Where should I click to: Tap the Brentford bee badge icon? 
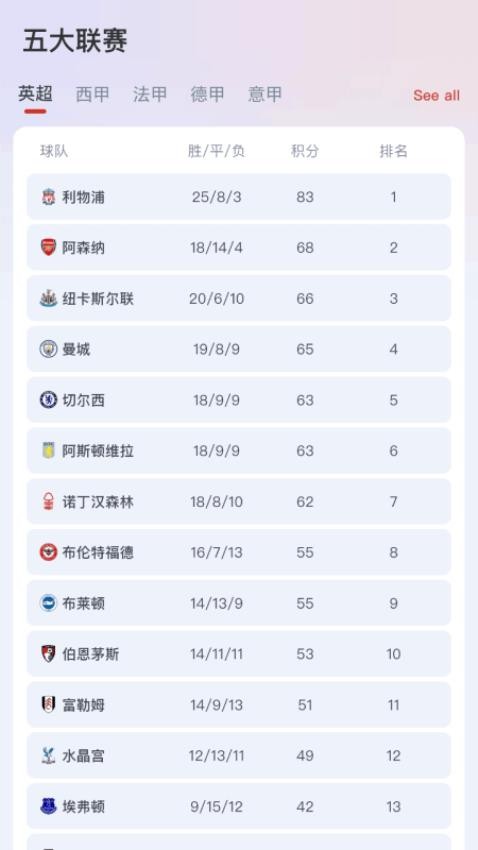coord(48,552)
